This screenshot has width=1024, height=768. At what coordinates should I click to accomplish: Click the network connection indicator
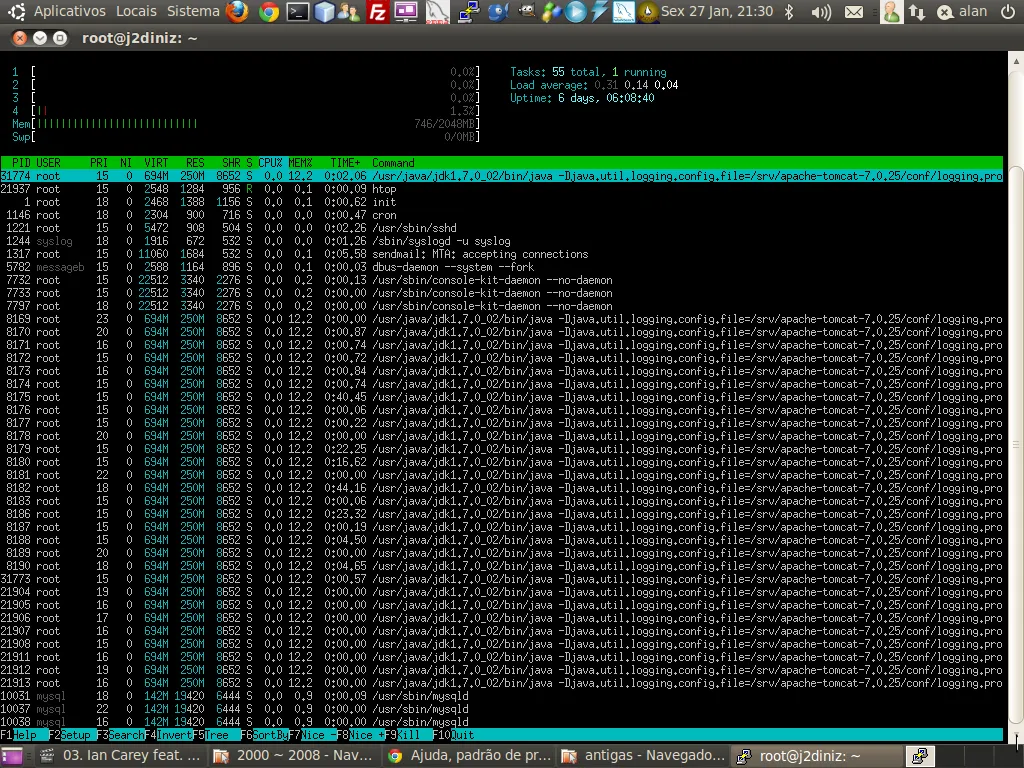pos(917,12)
